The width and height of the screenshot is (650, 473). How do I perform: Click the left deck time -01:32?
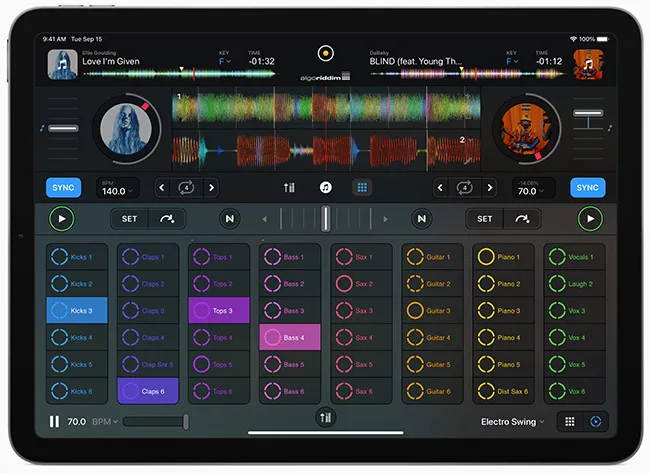pos(262,61)
